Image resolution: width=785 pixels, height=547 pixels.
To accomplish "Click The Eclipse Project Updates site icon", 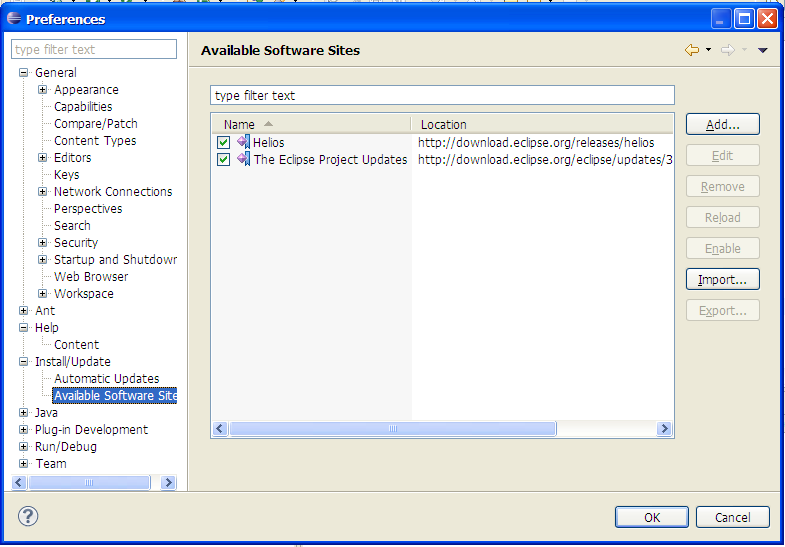I will (x=243, y=159).
